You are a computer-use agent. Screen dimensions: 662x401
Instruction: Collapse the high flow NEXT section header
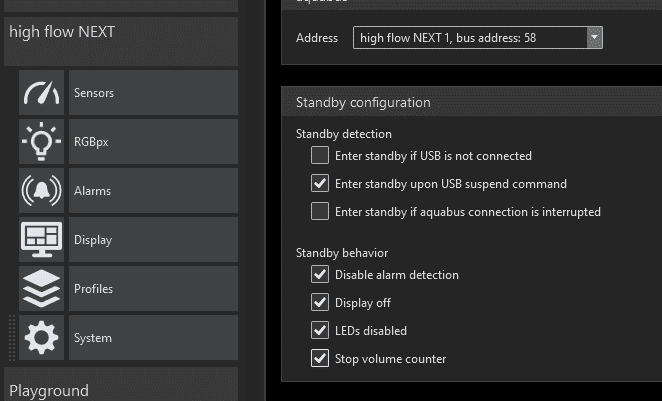point(121,41)
